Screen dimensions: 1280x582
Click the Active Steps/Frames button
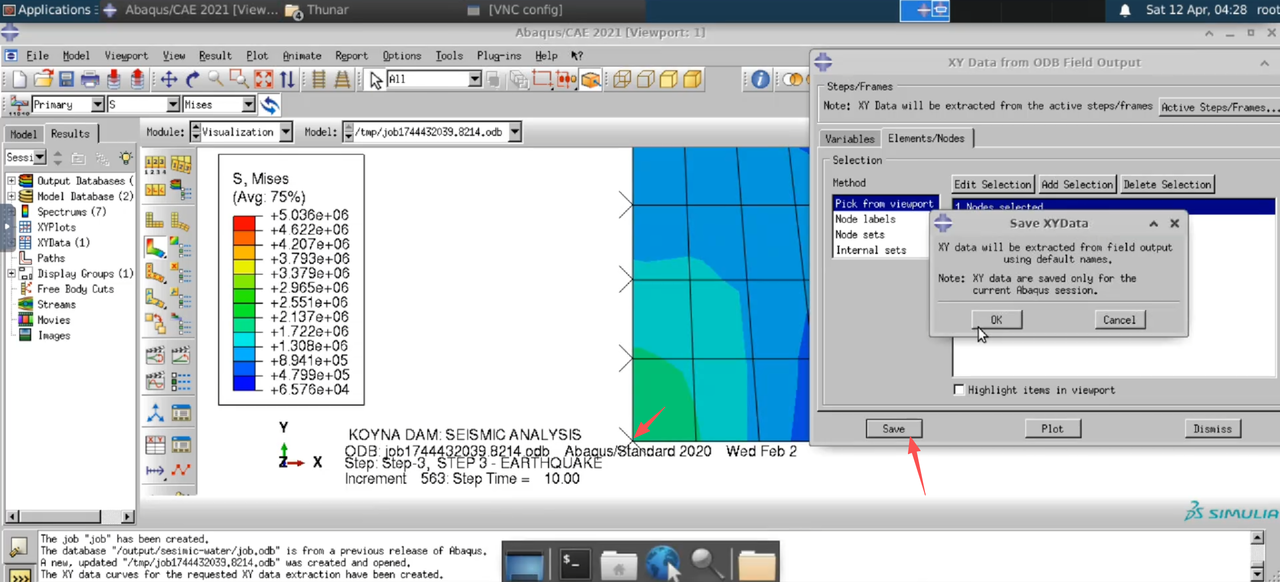1219,107
